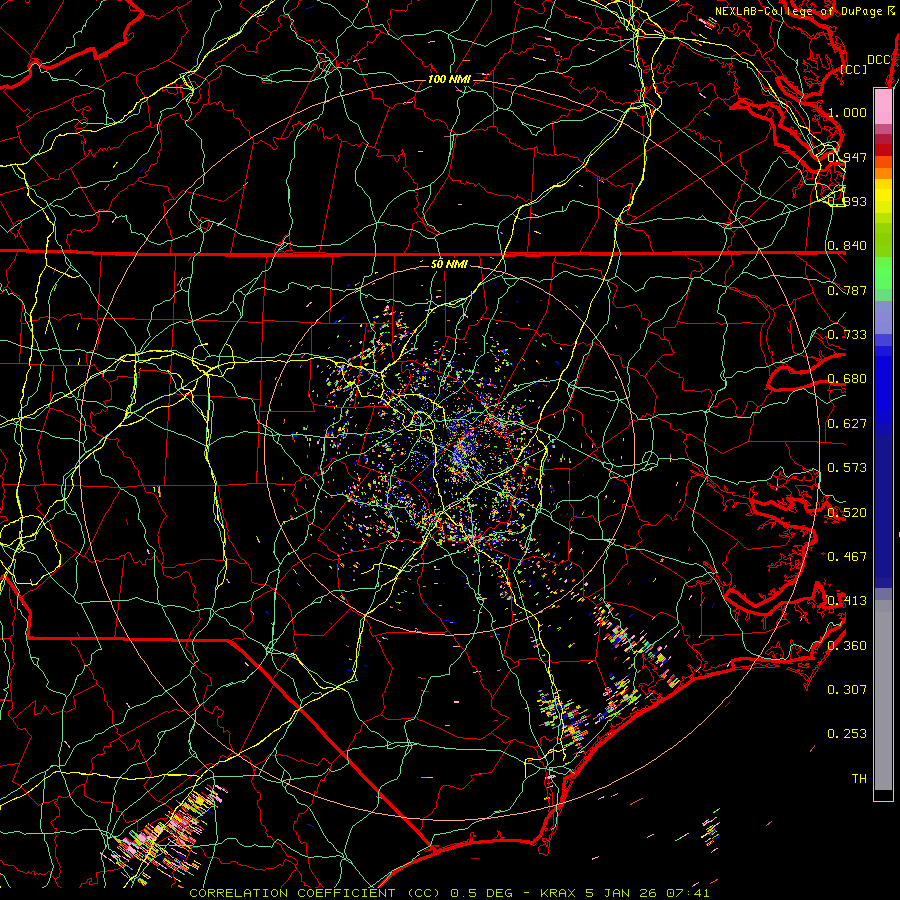Select the 0.787 scale value label
This screenshot has height=900, width=900.
click(x=847, y=290)
